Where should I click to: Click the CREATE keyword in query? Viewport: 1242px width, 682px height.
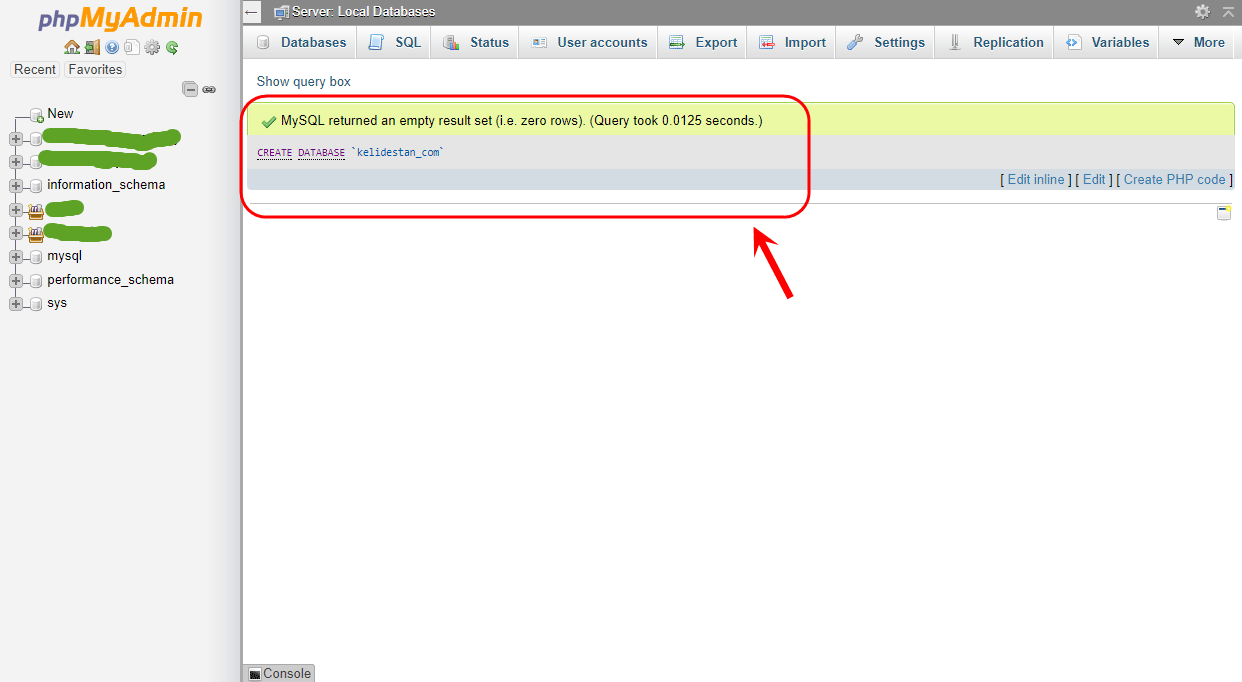(275, 153)
